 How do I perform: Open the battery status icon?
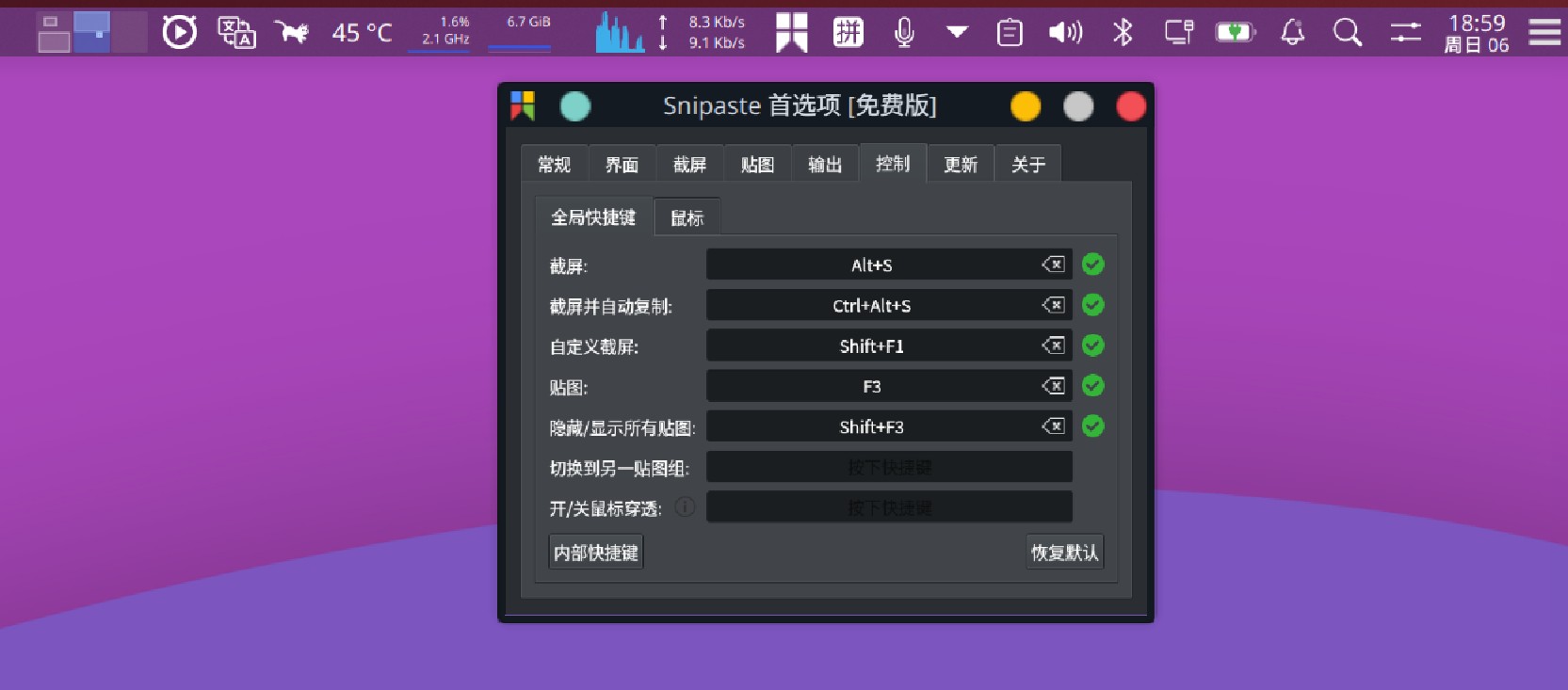[1236, 33]
